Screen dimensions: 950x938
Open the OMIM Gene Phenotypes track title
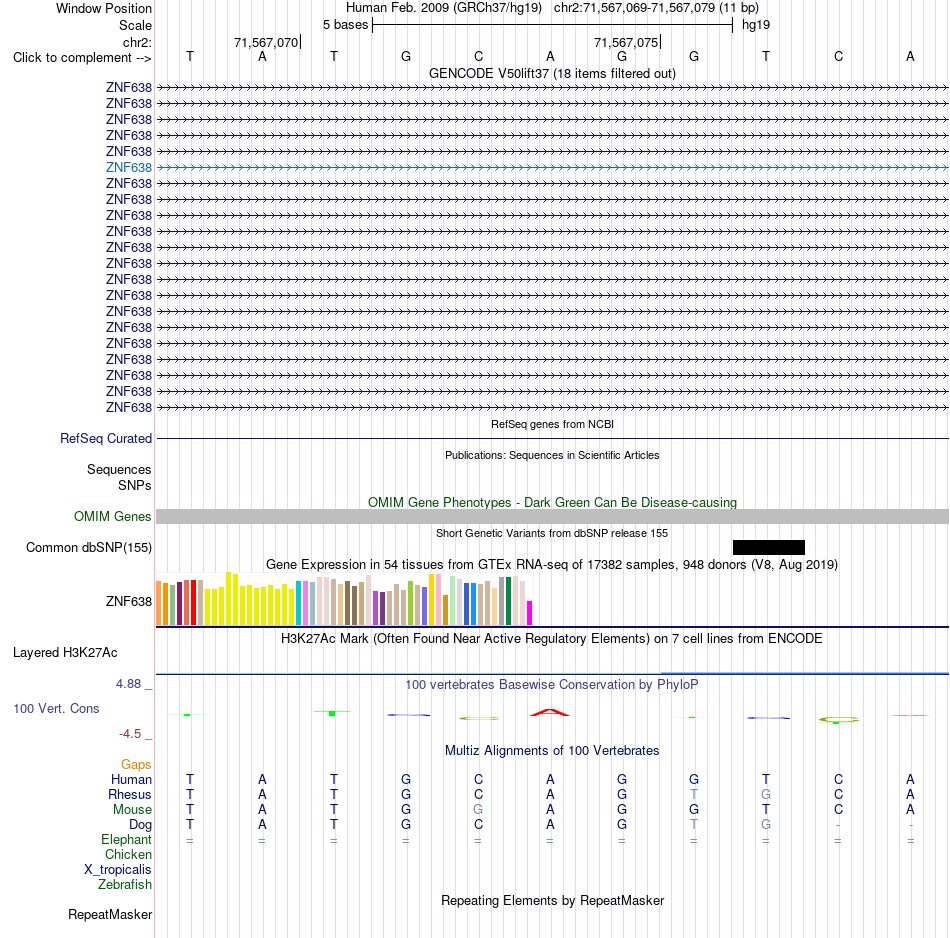(x=552, y=502)
